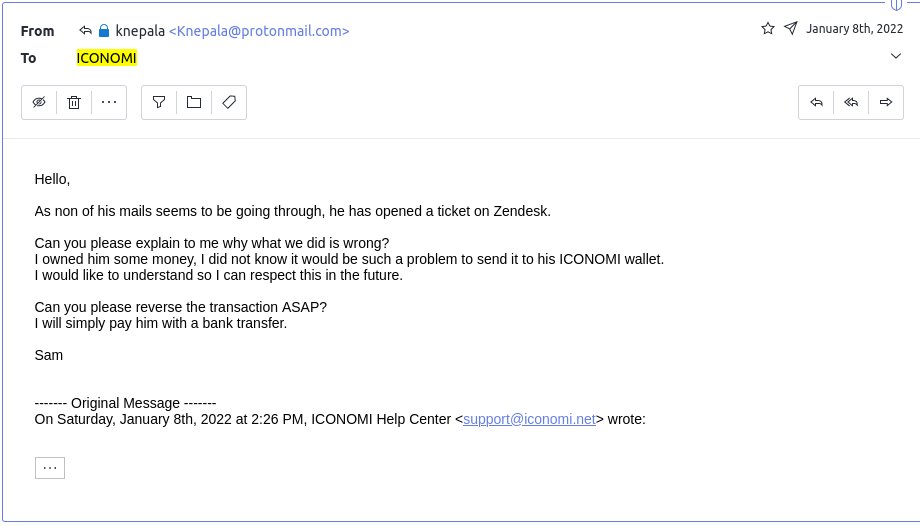920x526 pixels.
Task: Expand message details chevron
Action: tap(895, 56)
